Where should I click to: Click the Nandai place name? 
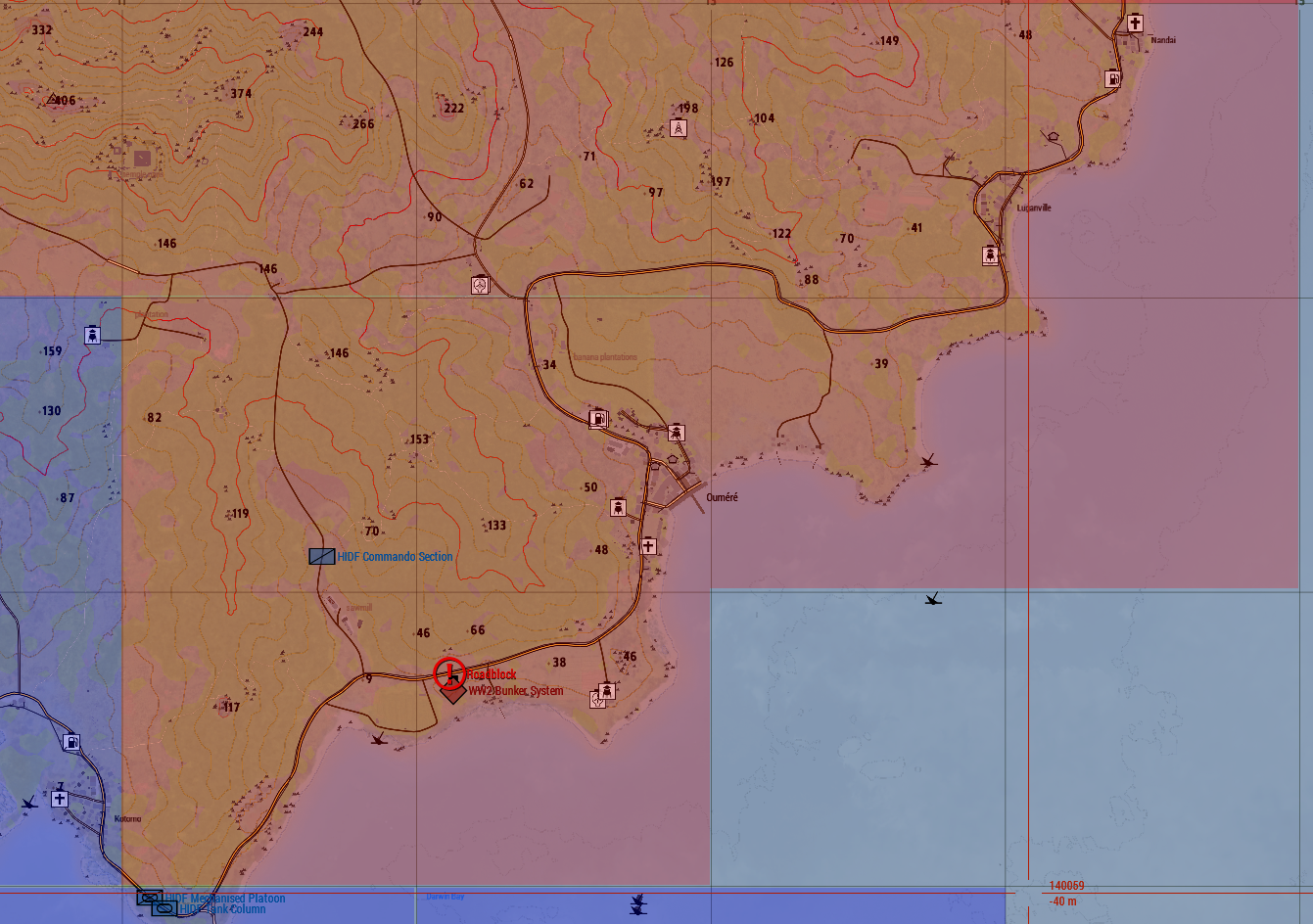[1163, 40]
